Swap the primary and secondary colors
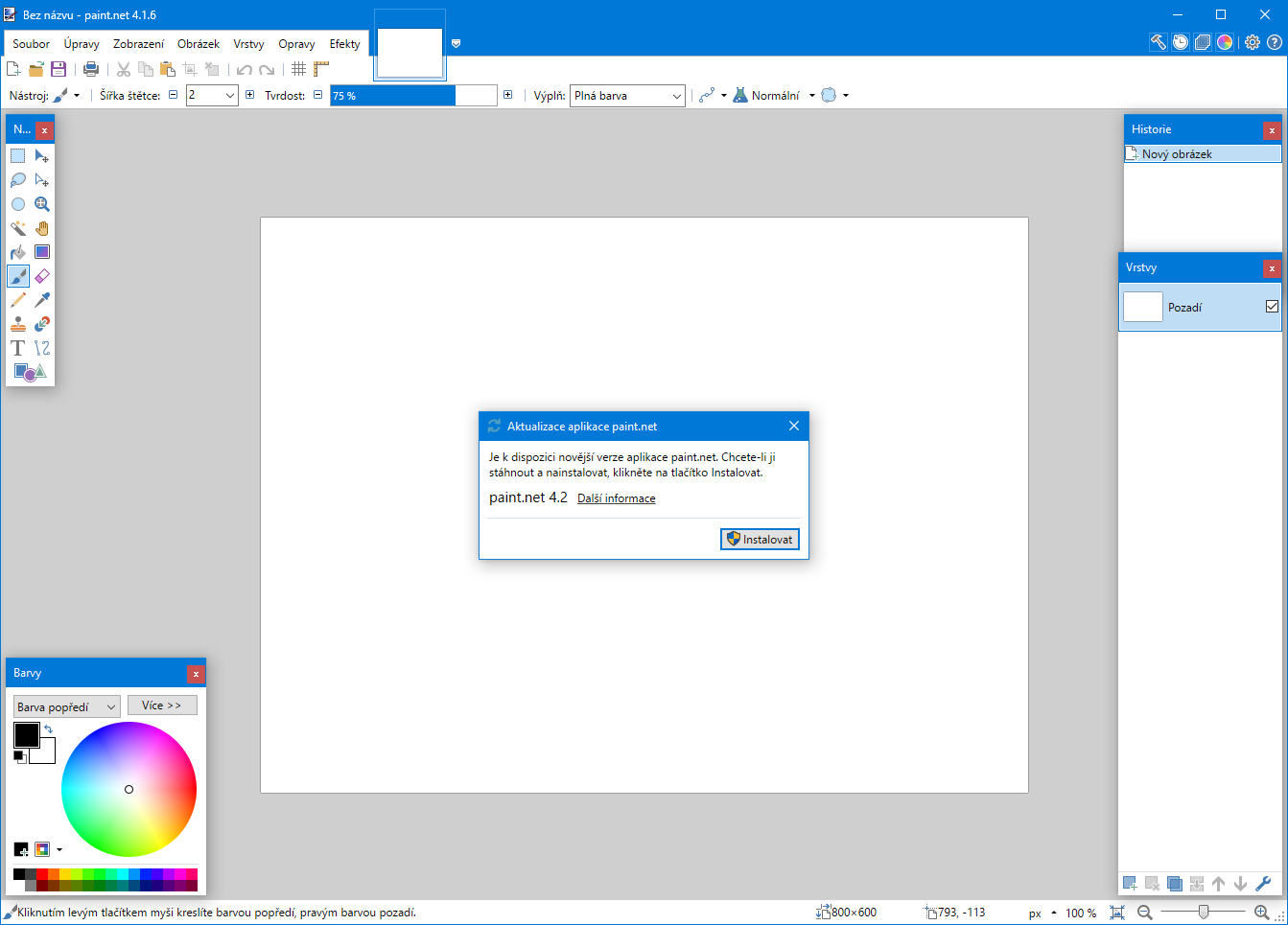1288x925 pixels. point(48,729)
